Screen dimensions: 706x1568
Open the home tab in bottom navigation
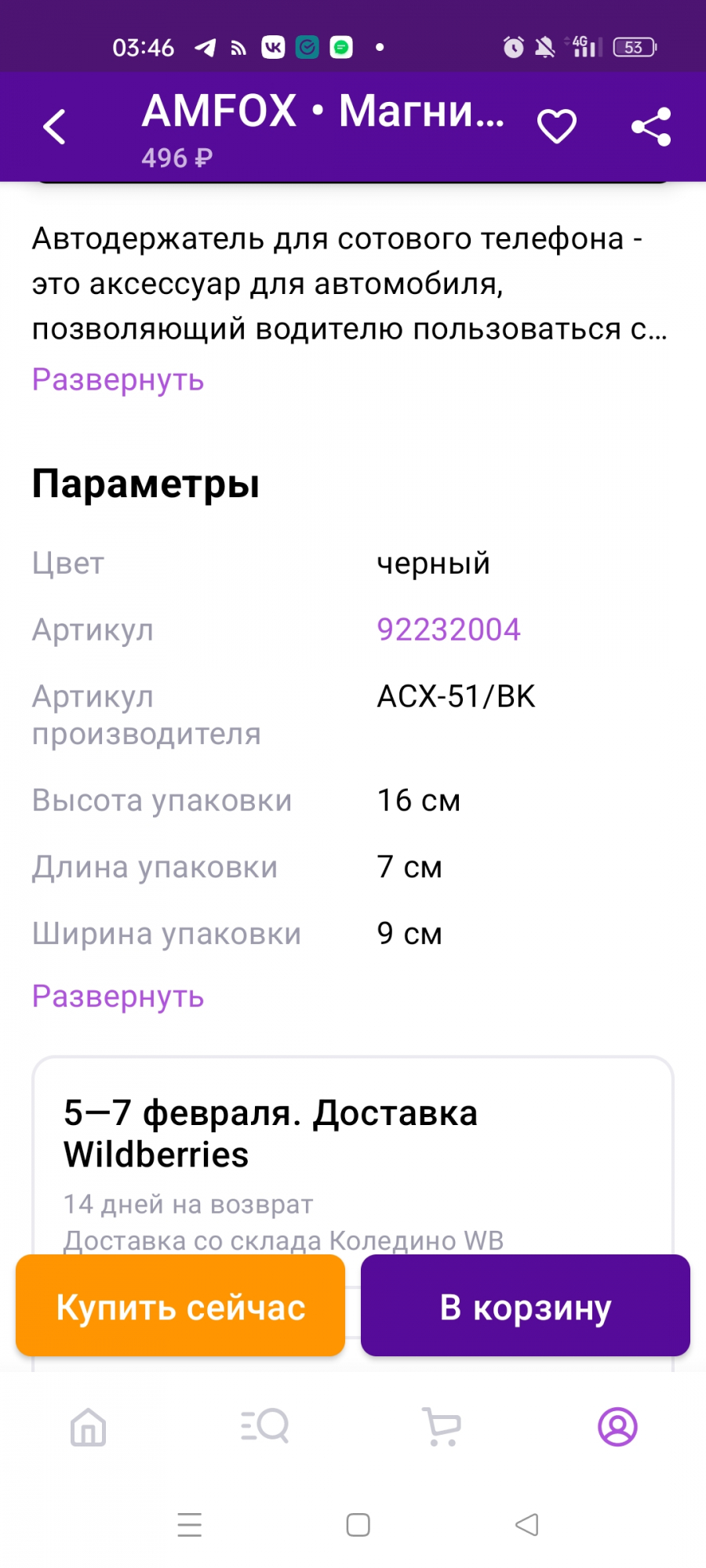point(88,1426)
